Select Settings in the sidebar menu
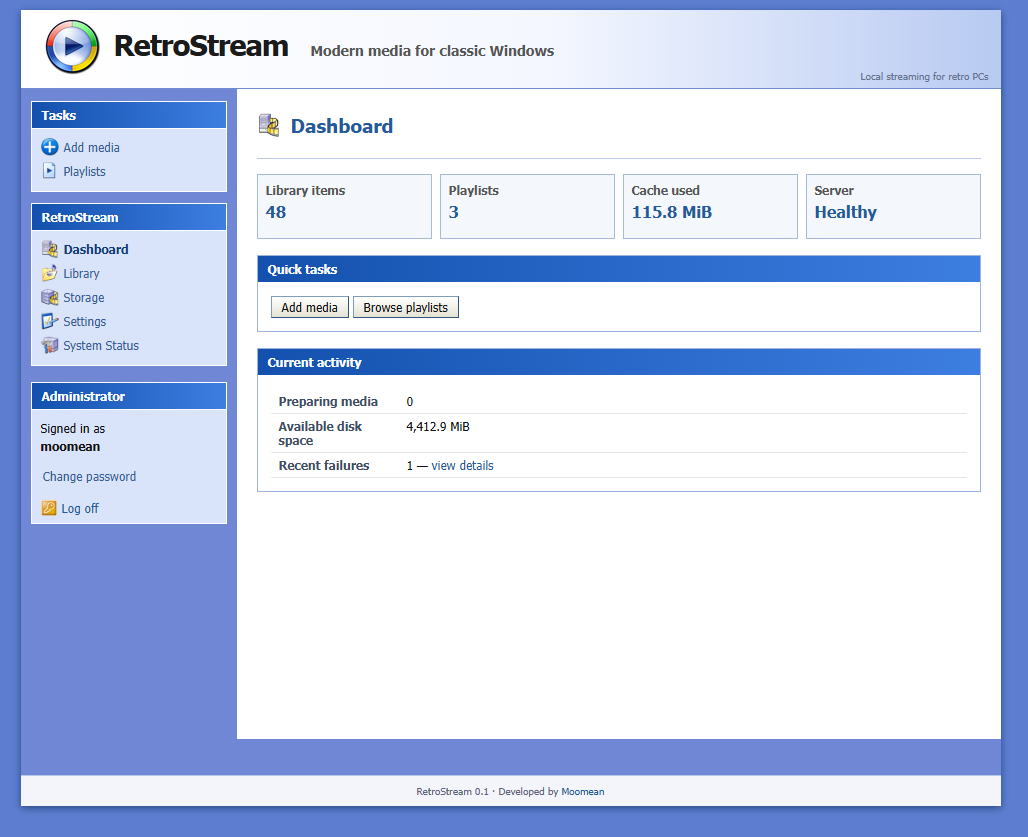Image resolution: width=1028 pixels, height=837 pixels. pyautogui.click(x=85, y=321)
